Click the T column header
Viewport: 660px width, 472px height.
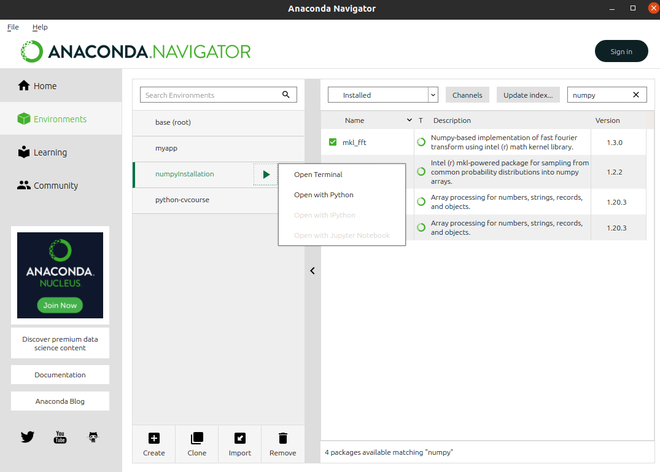click(420, 120)
